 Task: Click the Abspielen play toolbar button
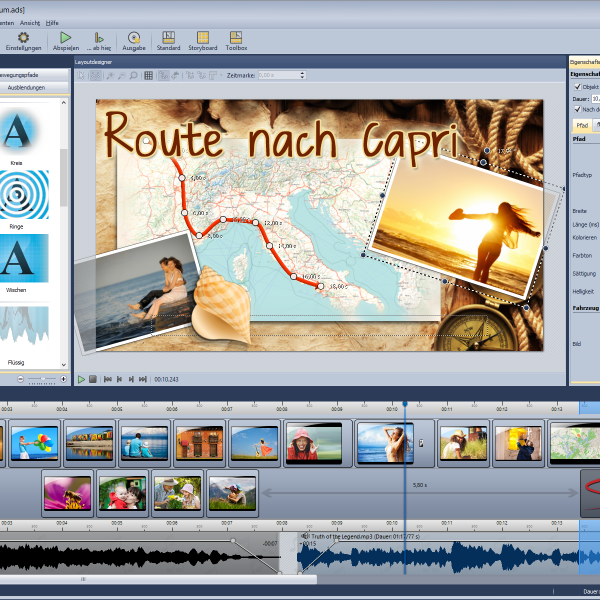coord(66,41)
